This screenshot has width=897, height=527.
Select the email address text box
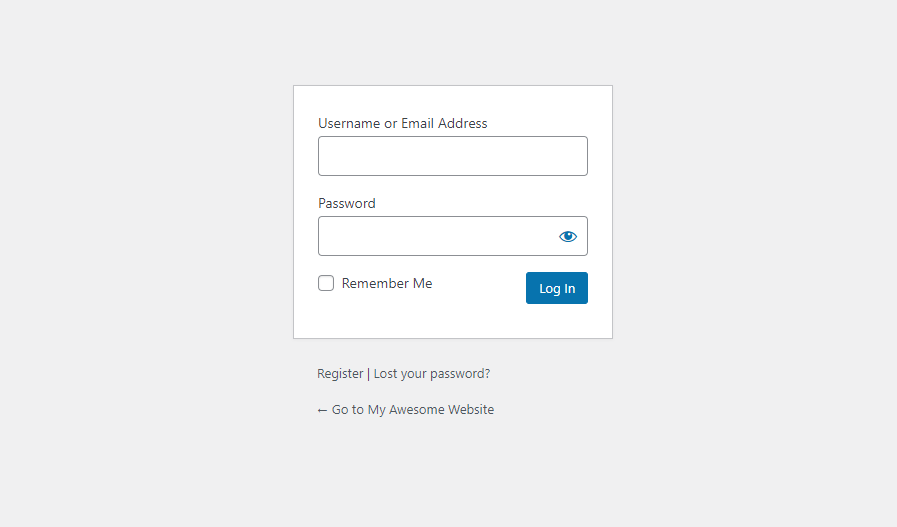point(452,156)
